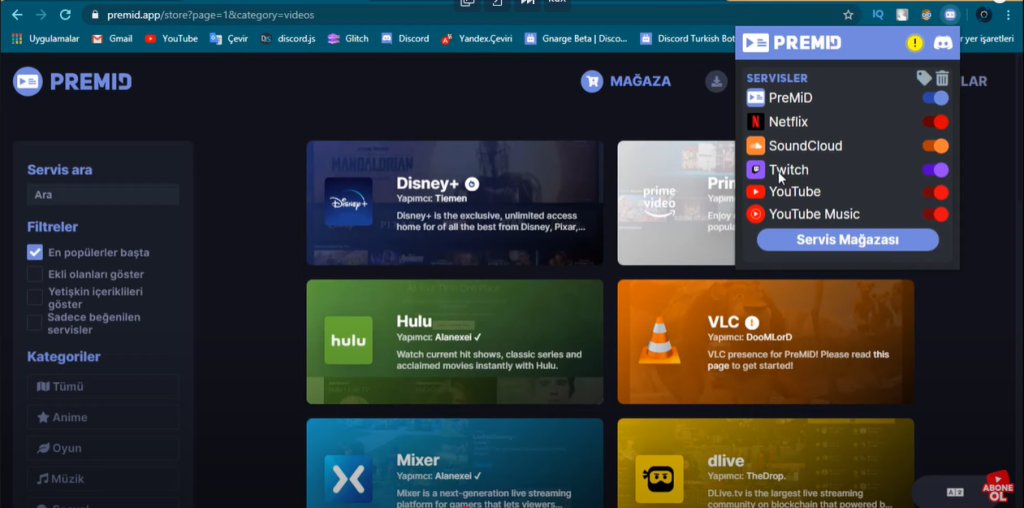Viewport: 1024px width, 508px height.
Task: Click the prime video logo thumbnail
Action: coord(660,202)
